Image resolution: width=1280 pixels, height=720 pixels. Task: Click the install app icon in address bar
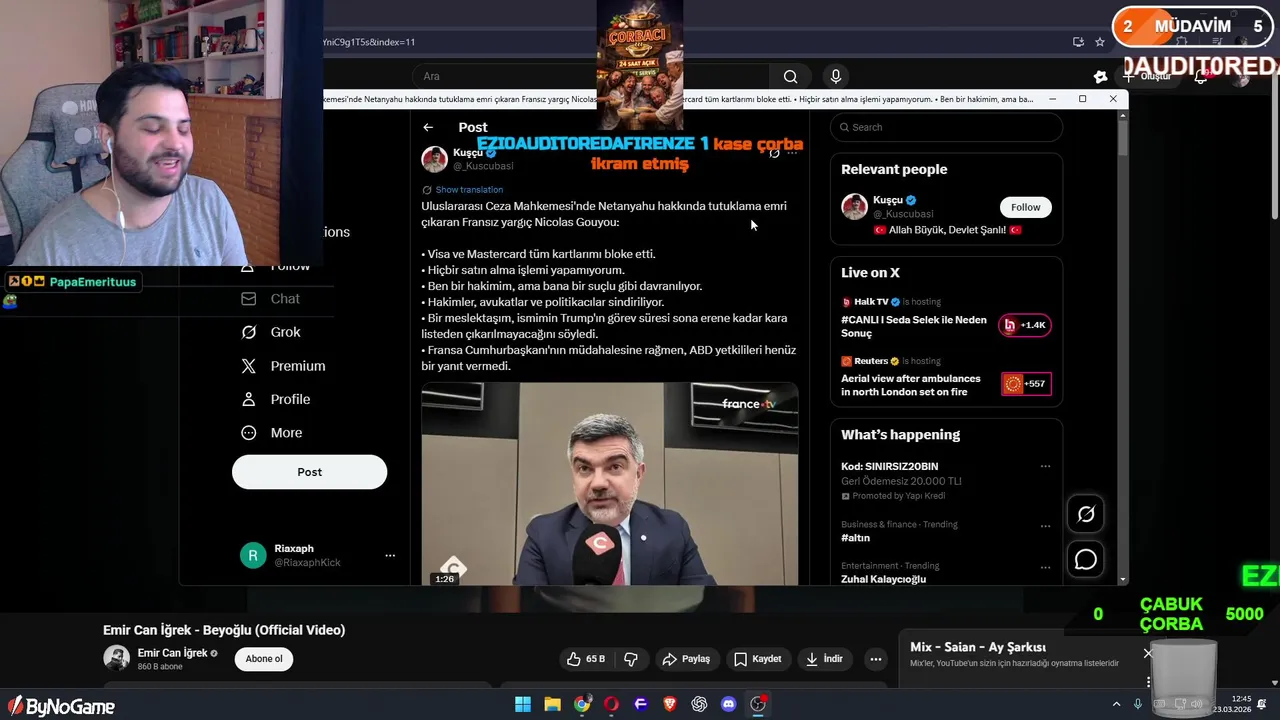tap(1078, 42)
